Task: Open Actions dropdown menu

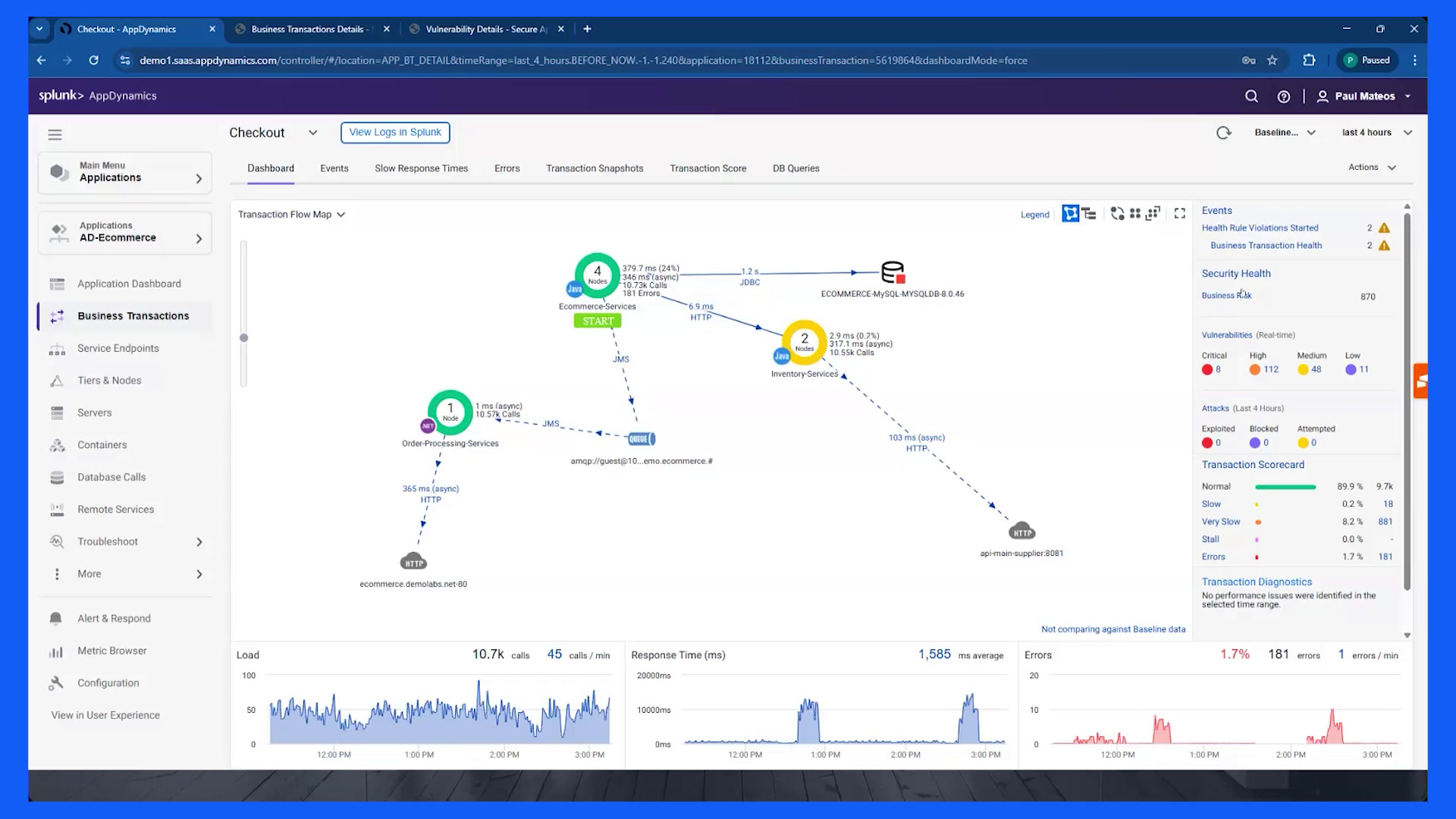Action: [x=1372, y=168]
